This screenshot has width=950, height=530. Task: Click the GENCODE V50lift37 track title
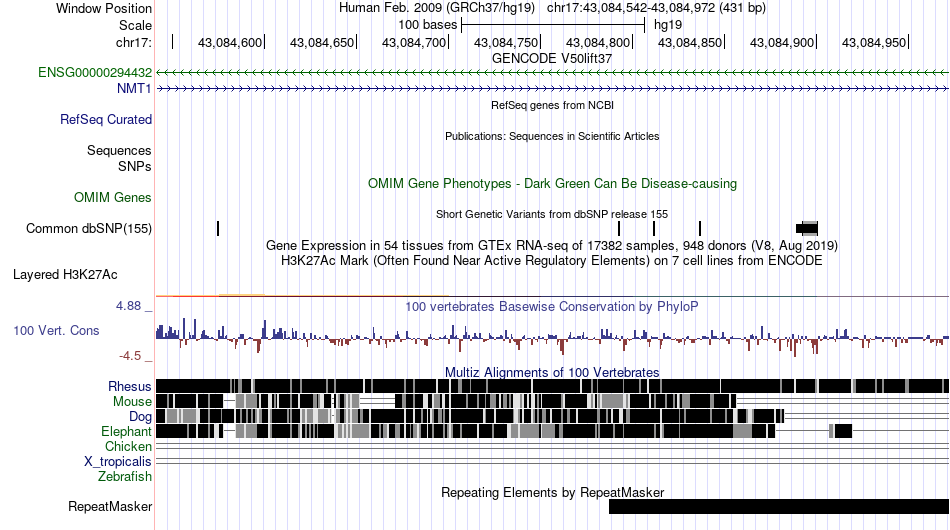tap(552, 59)
